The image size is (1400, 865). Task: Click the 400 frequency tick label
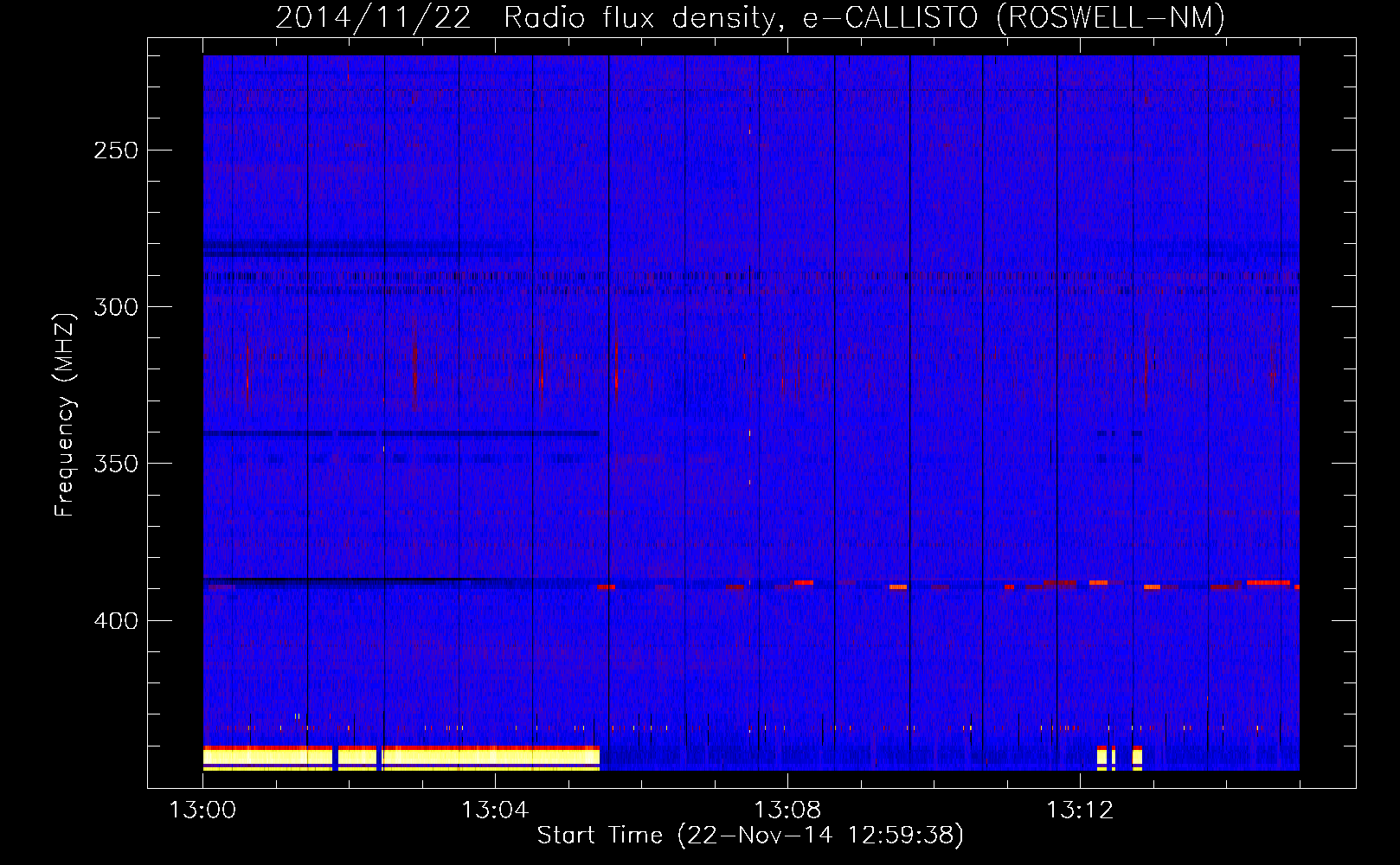click(x=116, y=621)
